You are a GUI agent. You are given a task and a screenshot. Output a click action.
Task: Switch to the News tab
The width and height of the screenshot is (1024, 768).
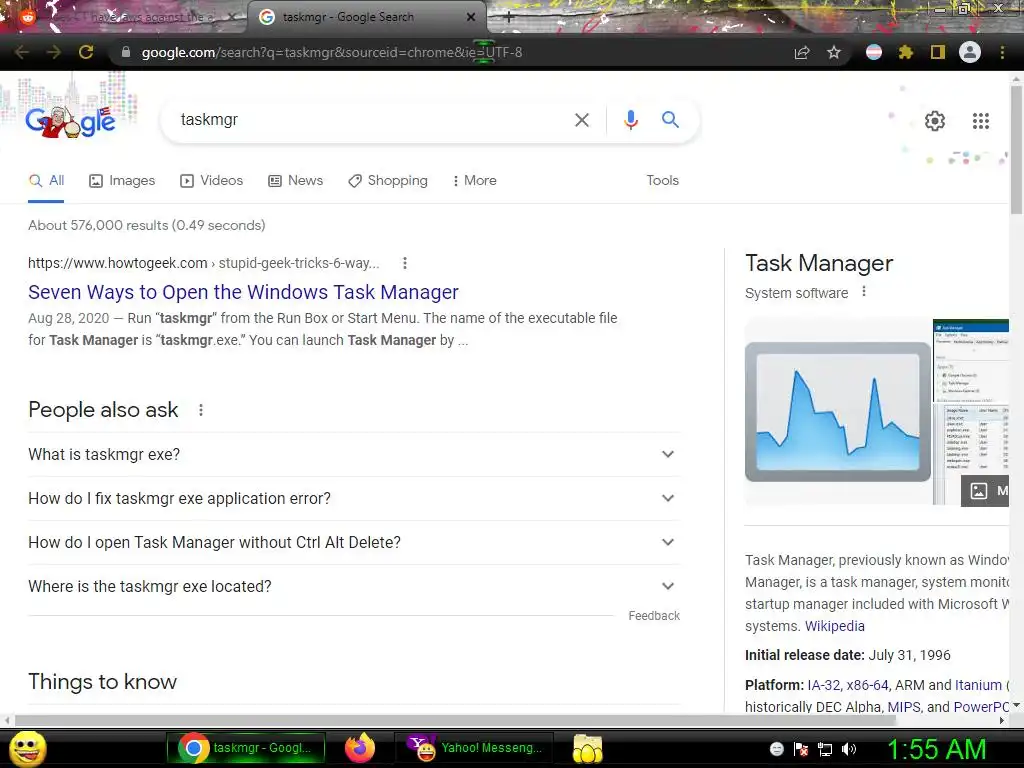(x=296, y=180)
